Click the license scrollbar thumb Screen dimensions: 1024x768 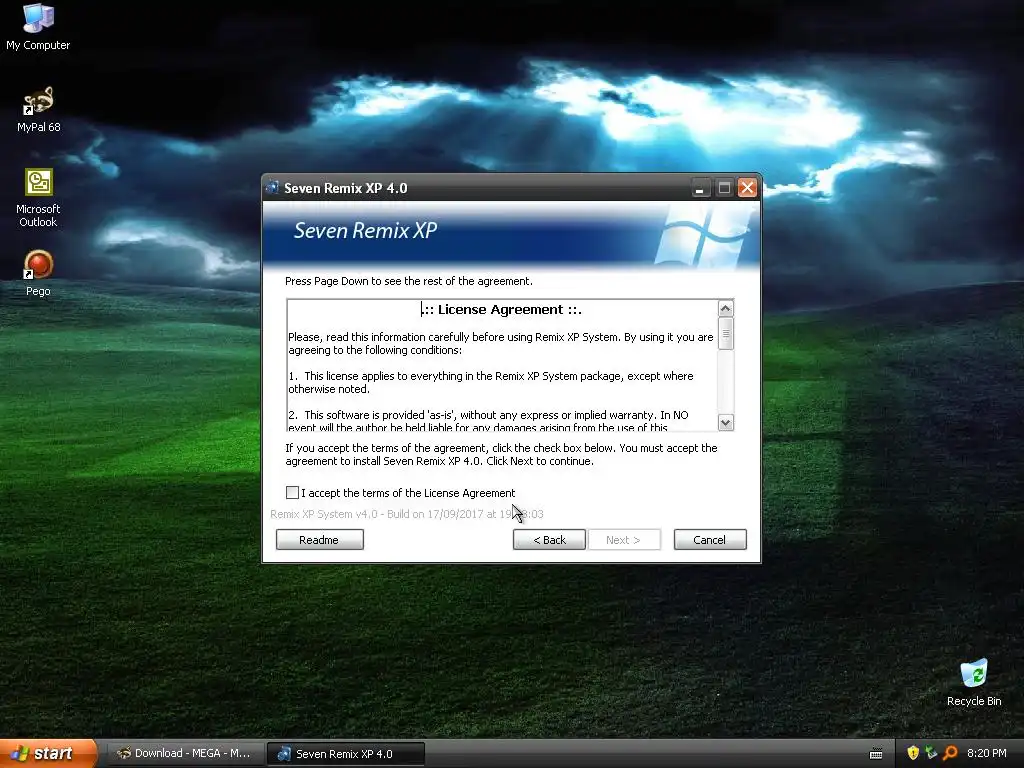point(726,333)
